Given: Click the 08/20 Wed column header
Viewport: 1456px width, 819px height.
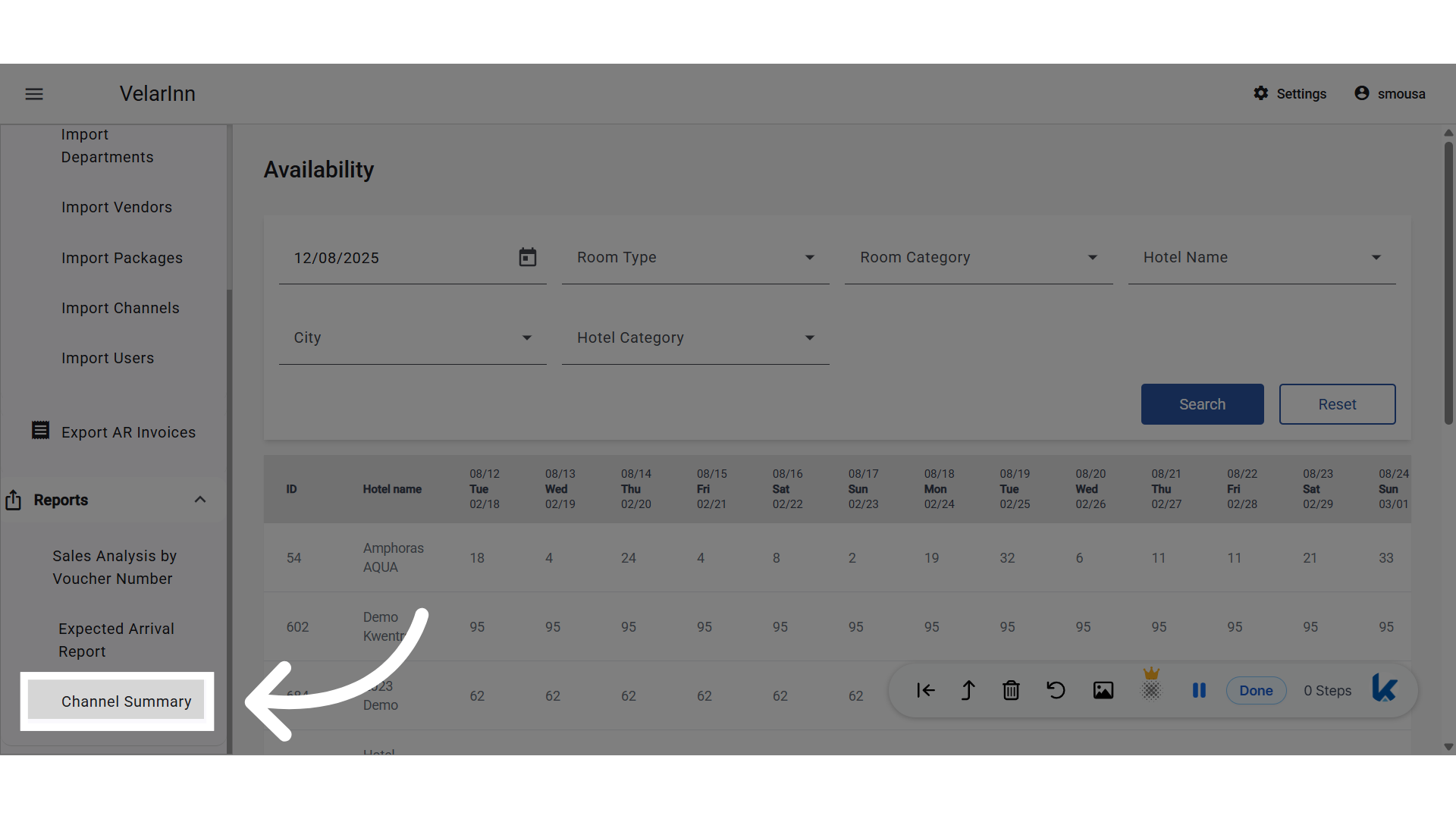Looking at the screenshot, I should pos(1090,489).
